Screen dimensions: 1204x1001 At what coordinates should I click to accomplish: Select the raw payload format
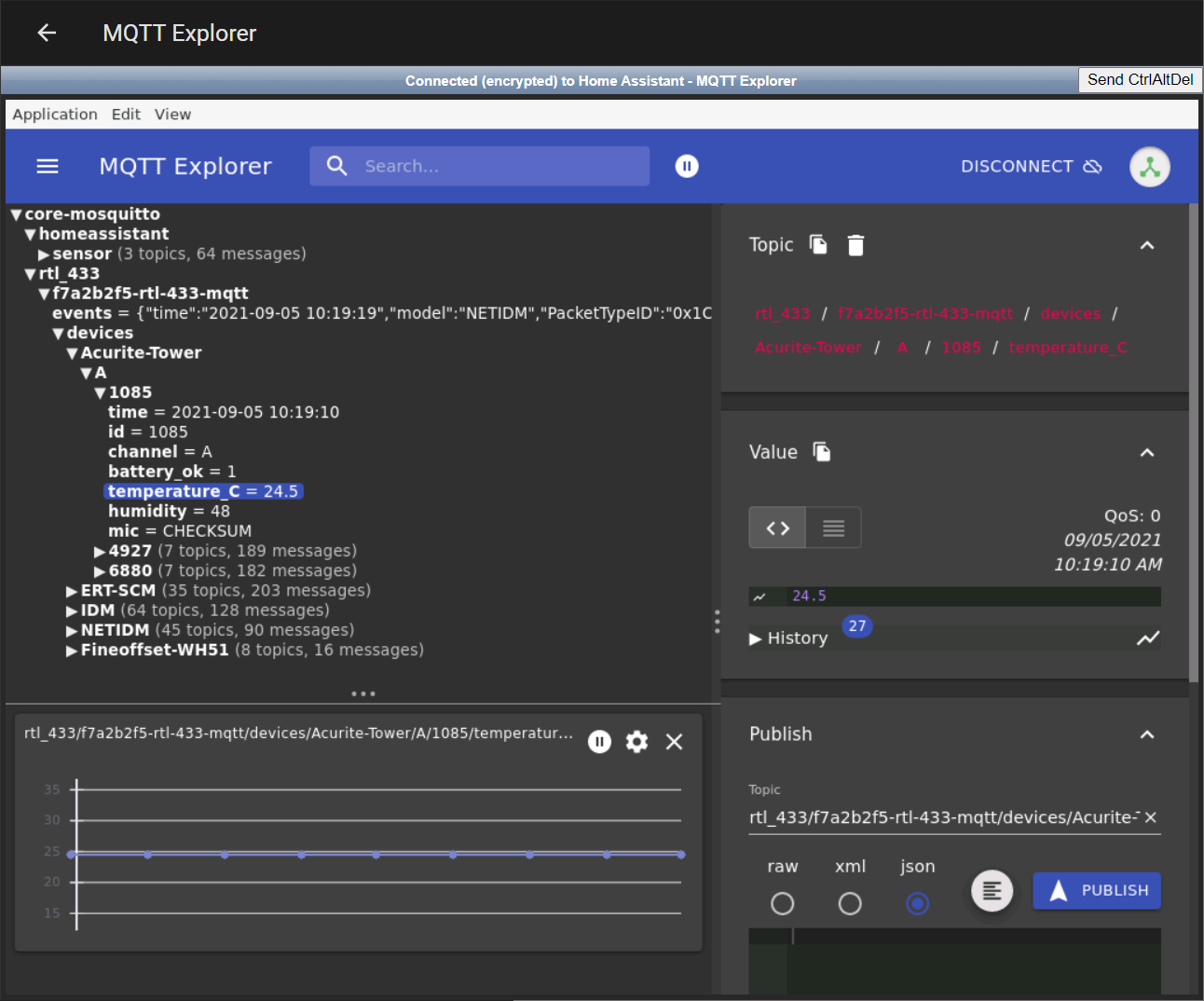783,903
